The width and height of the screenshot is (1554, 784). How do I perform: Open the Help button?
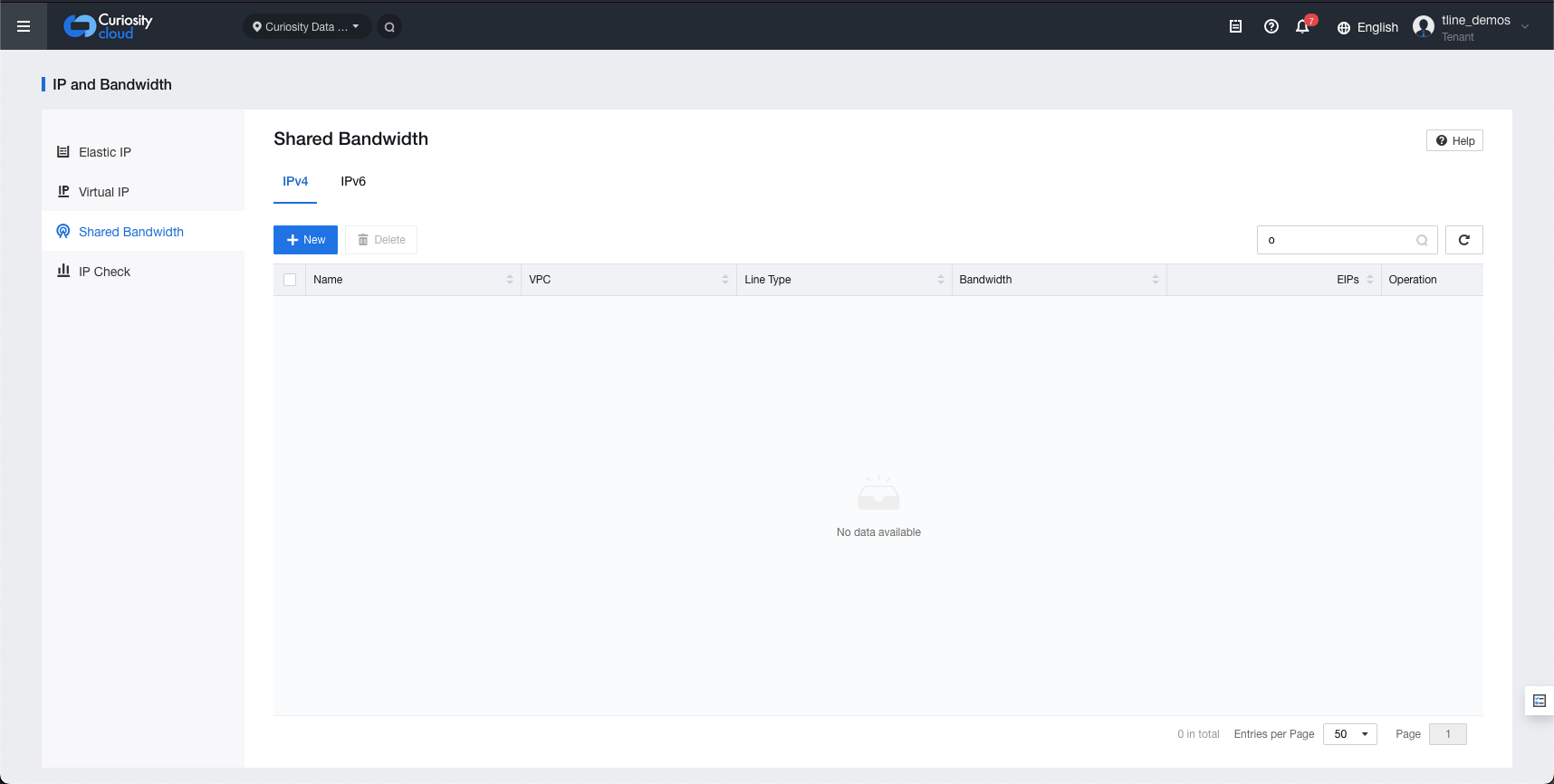(1454, 140)
